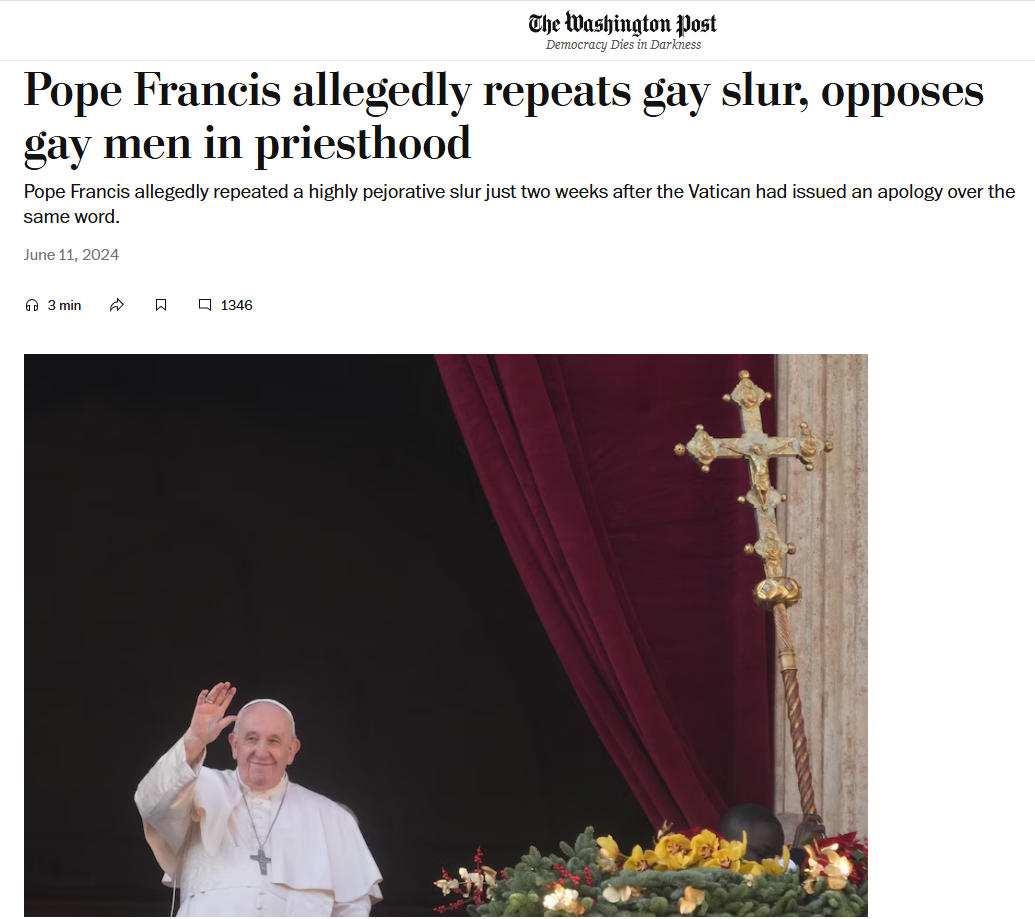Image resolution: width=1035 pixels, height=919 pixels.
Task: Open comments via speech bubble icon
Action: point(205,305)
